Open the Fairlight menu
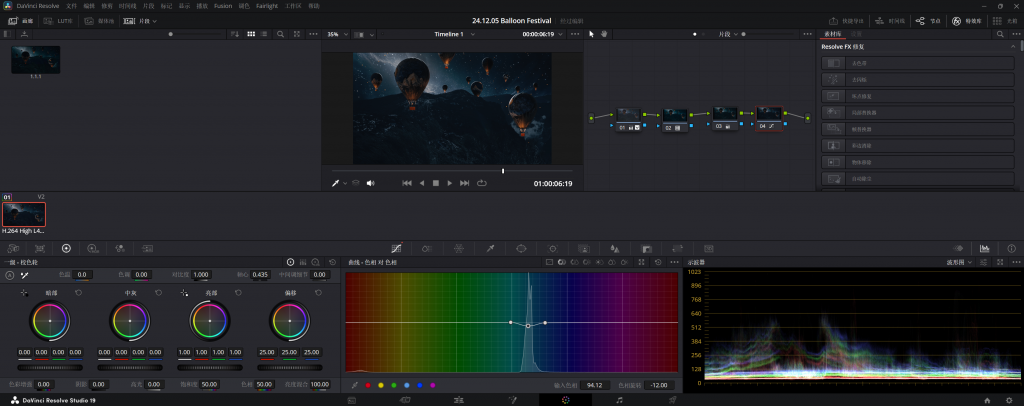 [x=268, y=6]
